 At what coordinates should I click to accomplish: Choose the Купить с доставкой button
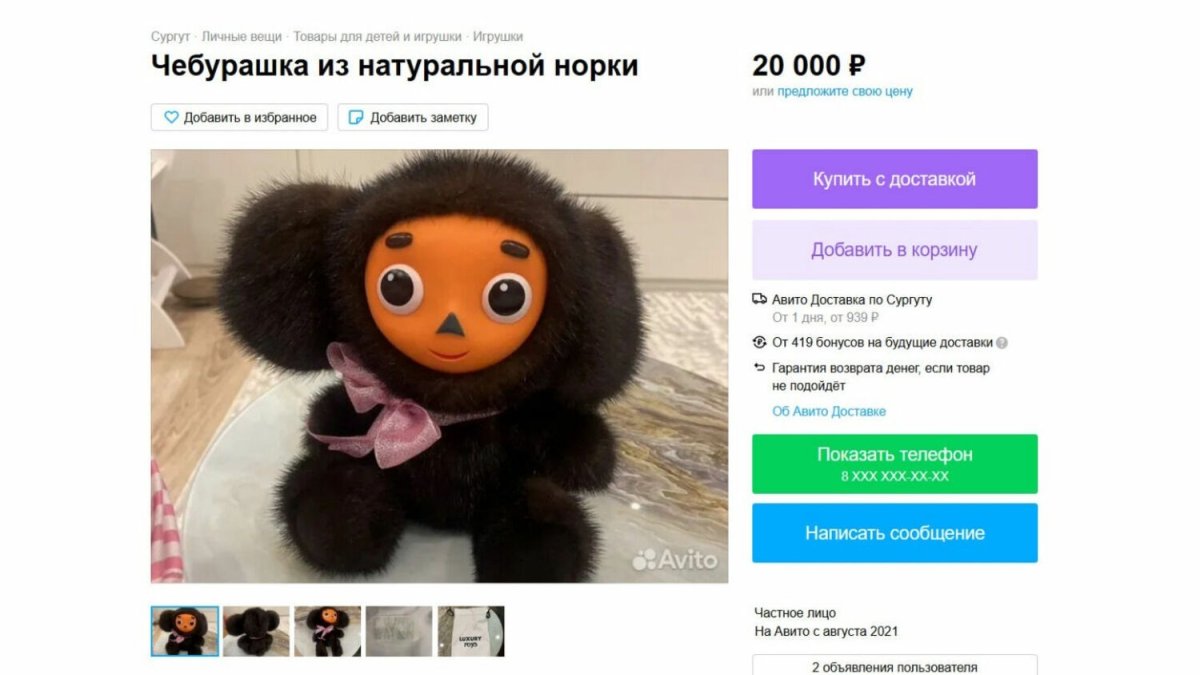(895, 179)
